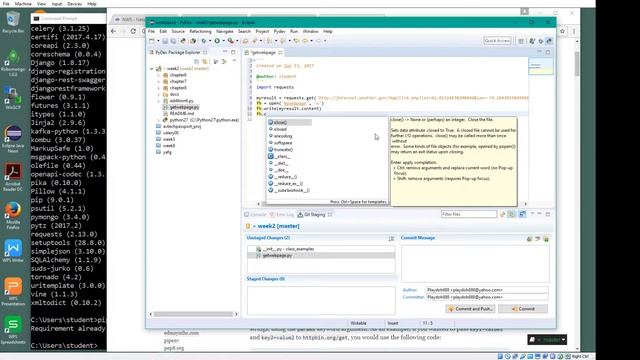Image resolution: width=640 pixels, height=360 pixels.
Task: Open the Recycle Bin desktop icon
Action: pos(13,22)
